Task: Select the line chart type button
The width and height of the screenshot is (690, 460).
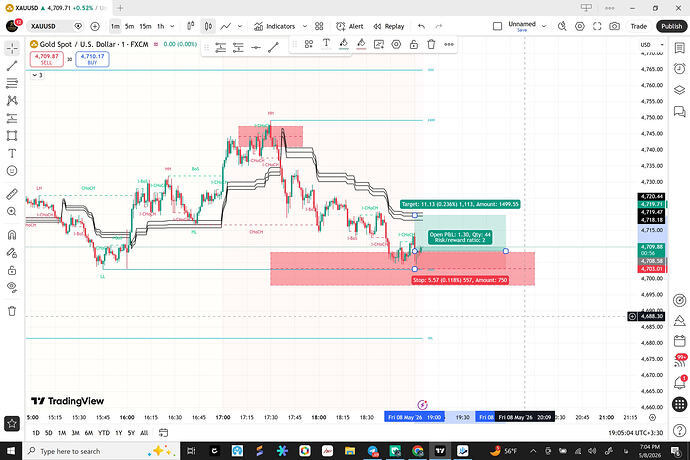Action: coord(226,26)
